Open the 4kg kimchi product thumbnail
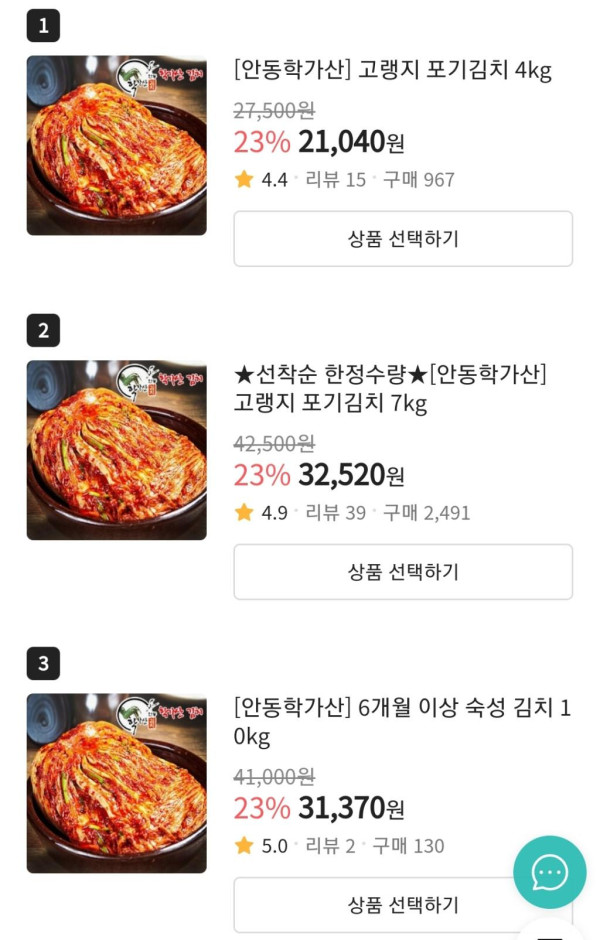600x940 pixels. [116, 146]
